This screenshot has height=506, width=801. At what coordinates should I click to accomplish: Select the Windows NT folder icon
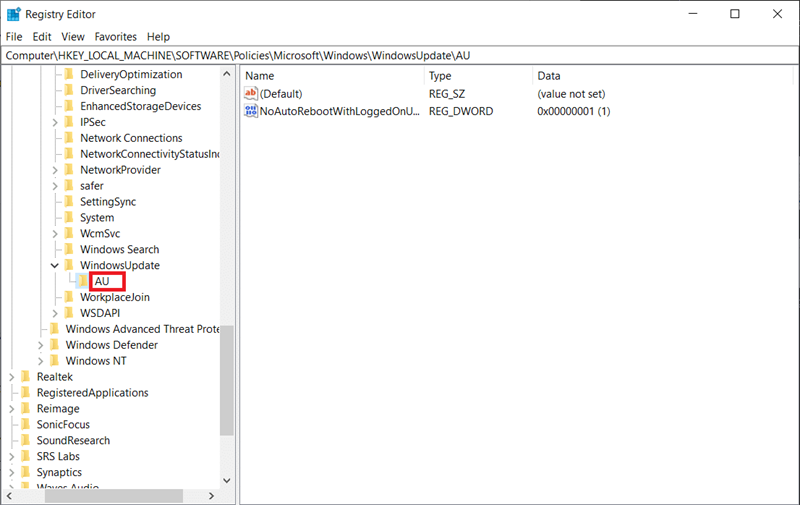[x=55, y=360]
